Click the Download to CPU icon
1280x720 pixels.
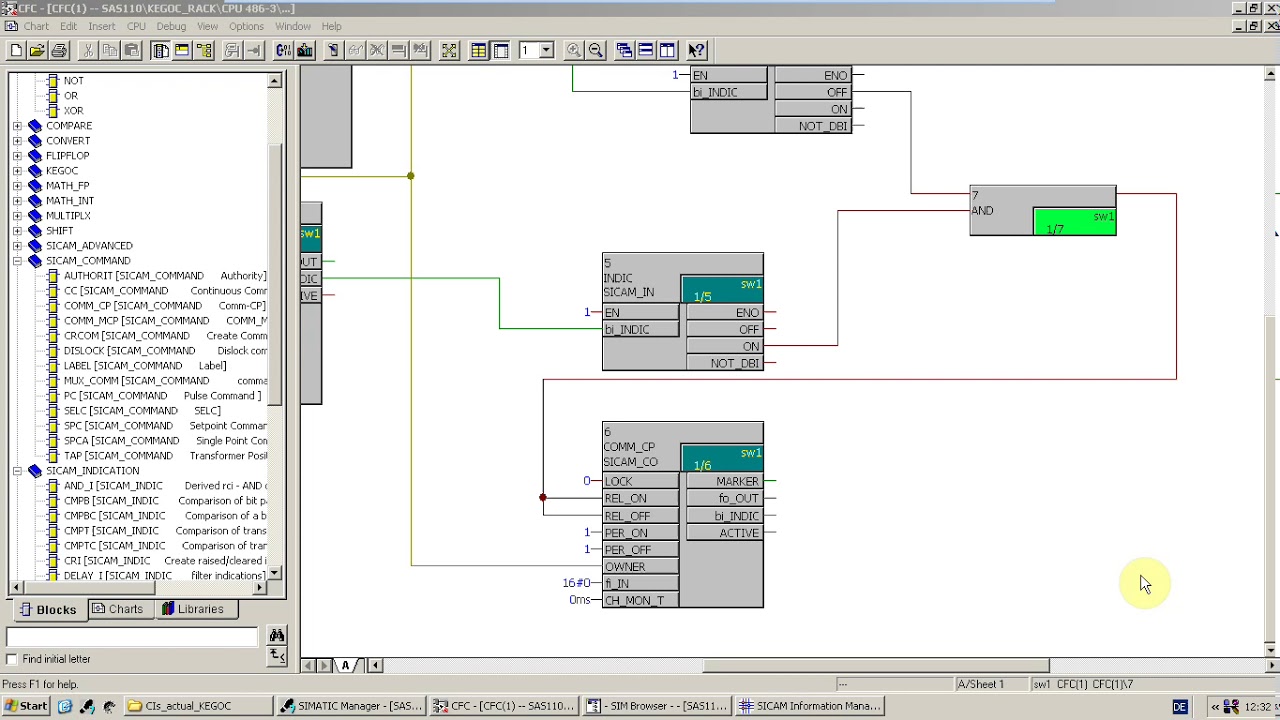305,50
